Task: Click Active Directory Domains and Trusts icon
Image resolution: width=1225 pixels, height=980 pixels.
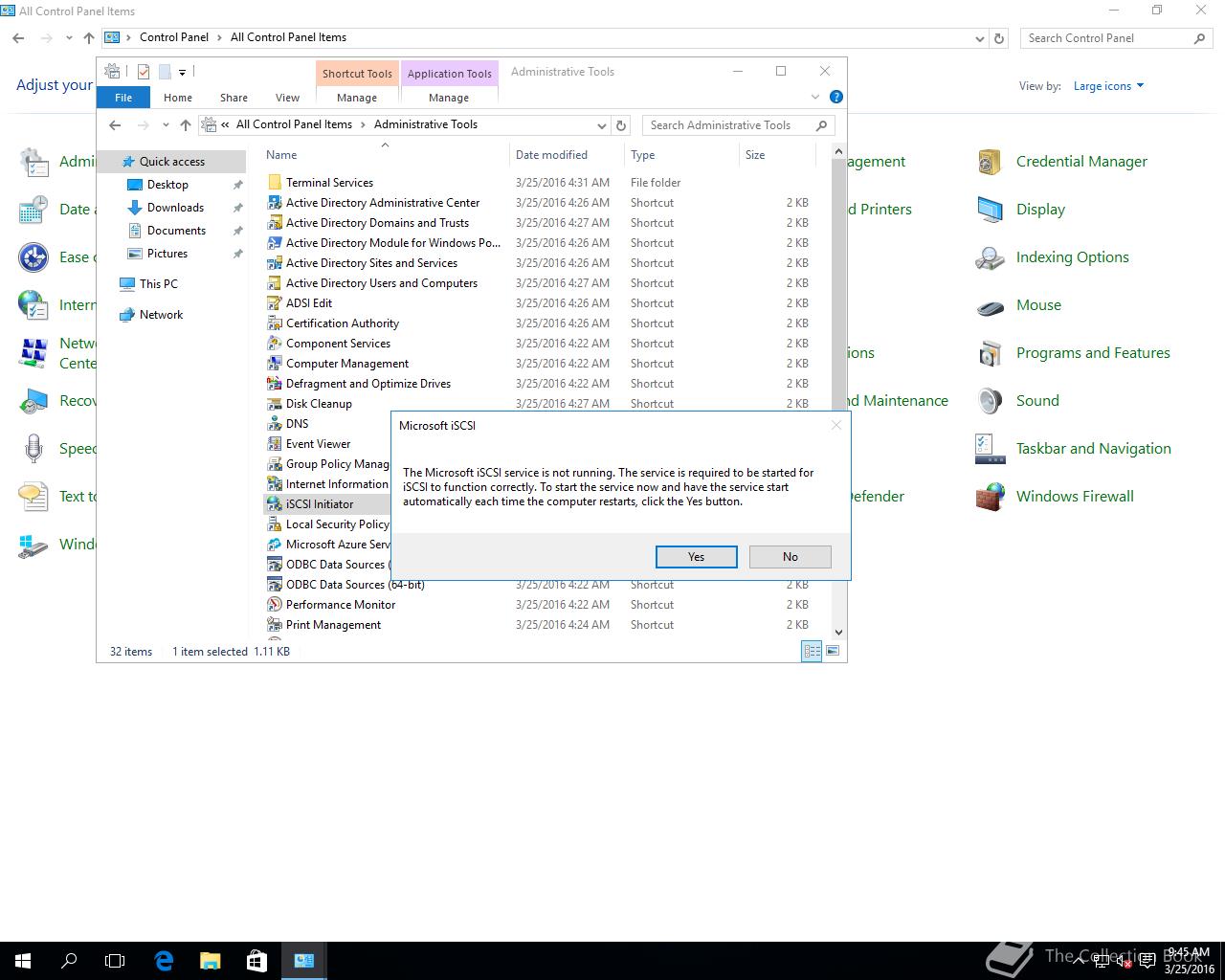Action: coord(275,223)
